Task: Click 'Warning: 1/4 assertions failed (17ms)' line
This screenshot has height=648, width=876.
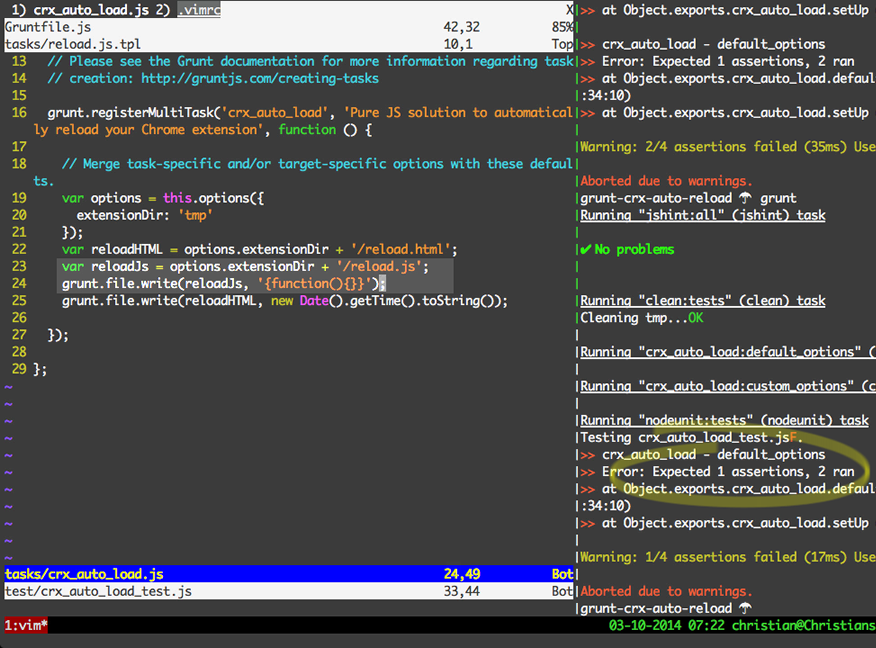Action: (728, 557)
